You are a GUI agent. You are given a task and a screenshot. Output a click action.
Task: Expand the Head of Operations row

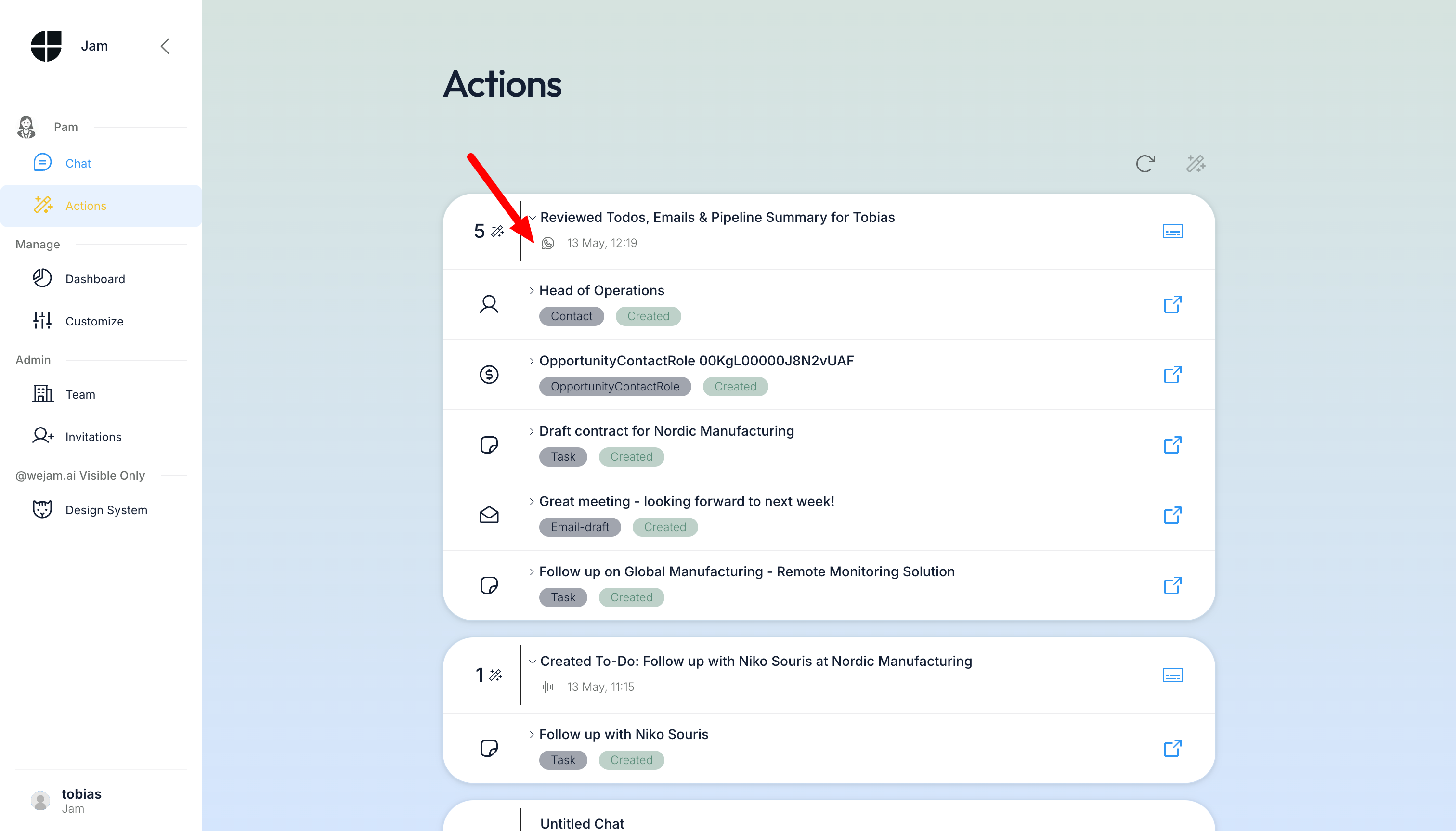[532, 290]
